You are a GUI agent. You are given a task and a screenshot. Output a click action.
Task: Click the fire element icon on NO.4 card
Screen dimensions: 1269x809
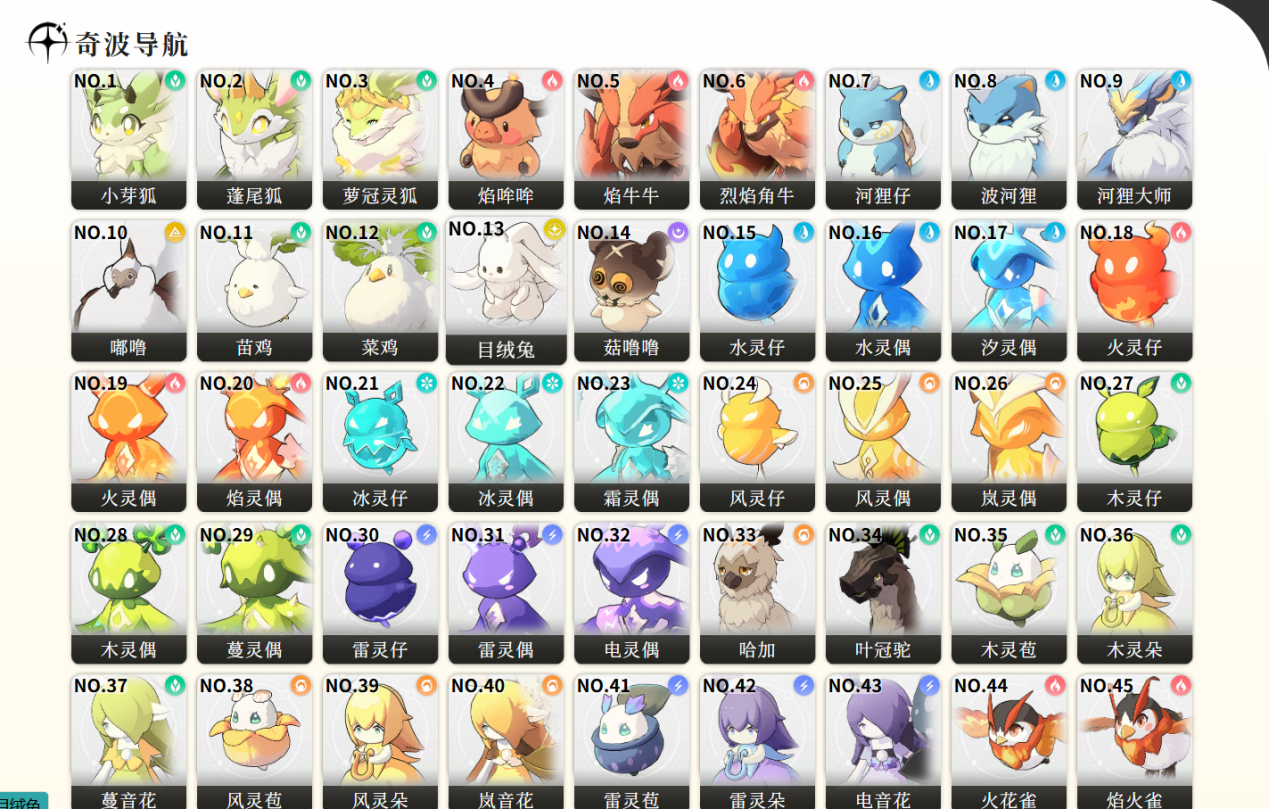click(x=552, y=80)
